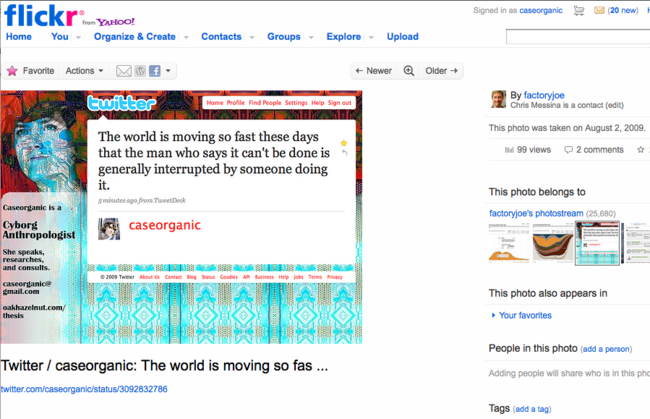Click the 99 views stats icon
The height and width of the screenshot is (419, 650).
pyautogui.click(x=509, y=150)
